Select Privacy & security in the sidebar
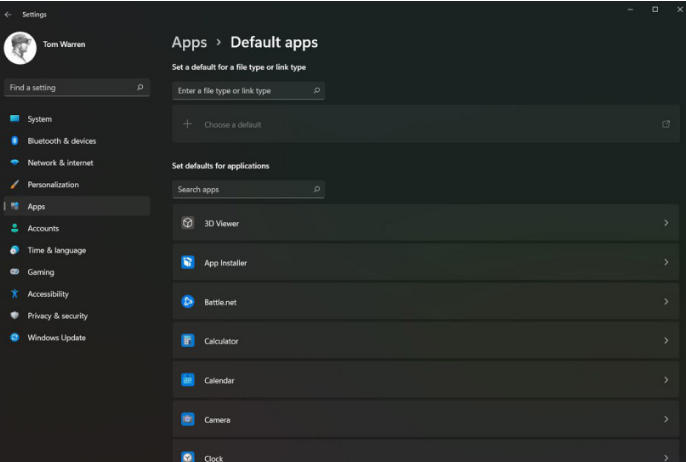 57,316
